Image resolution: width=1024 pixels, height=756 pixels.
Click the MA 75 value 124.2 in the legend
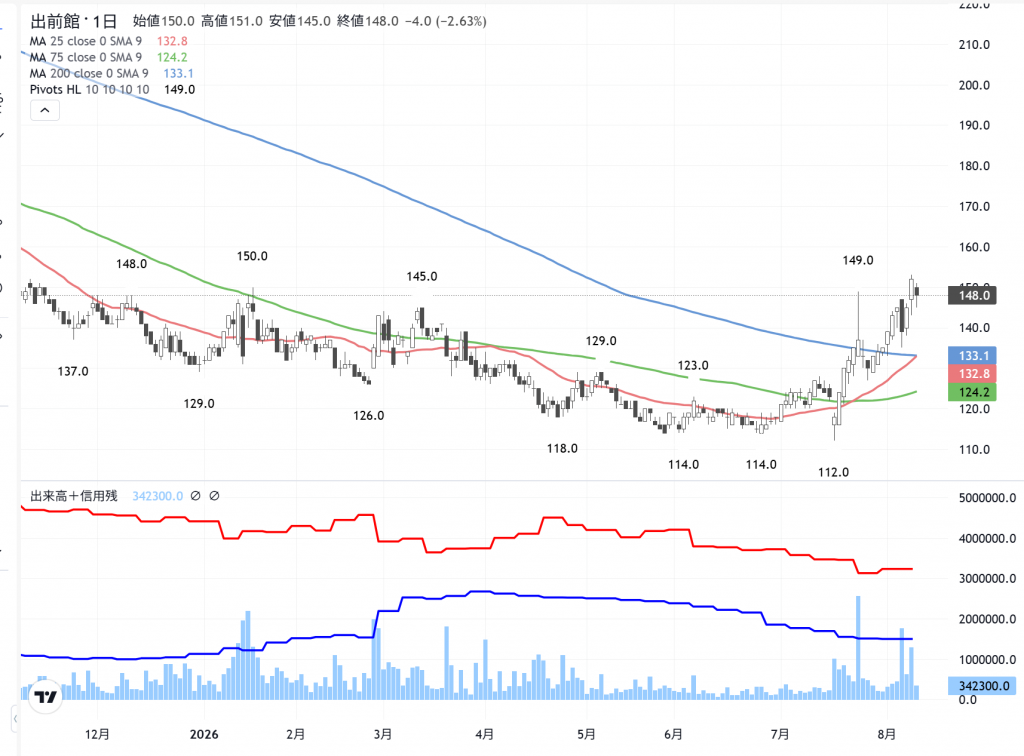pos(172,57)
